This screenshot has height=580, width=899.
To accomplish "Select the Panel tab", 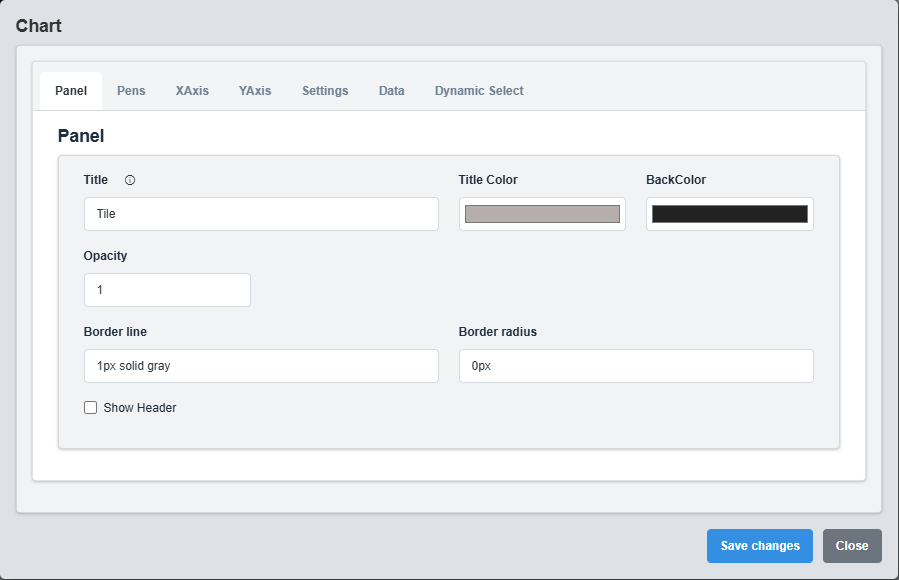I will tap(70, 90).
